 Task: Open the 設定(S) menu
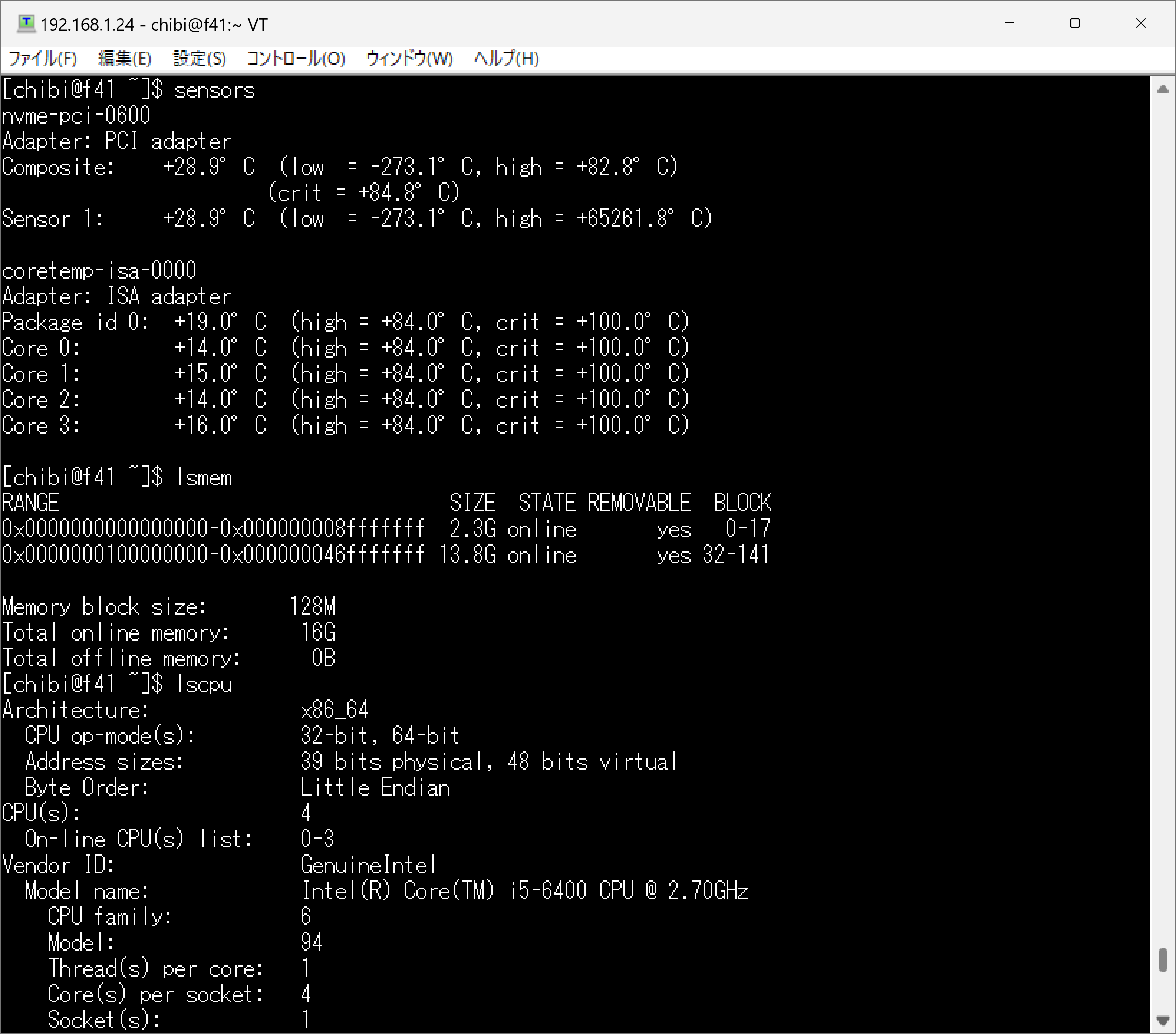pyautogui.click(x=199, y=59)
